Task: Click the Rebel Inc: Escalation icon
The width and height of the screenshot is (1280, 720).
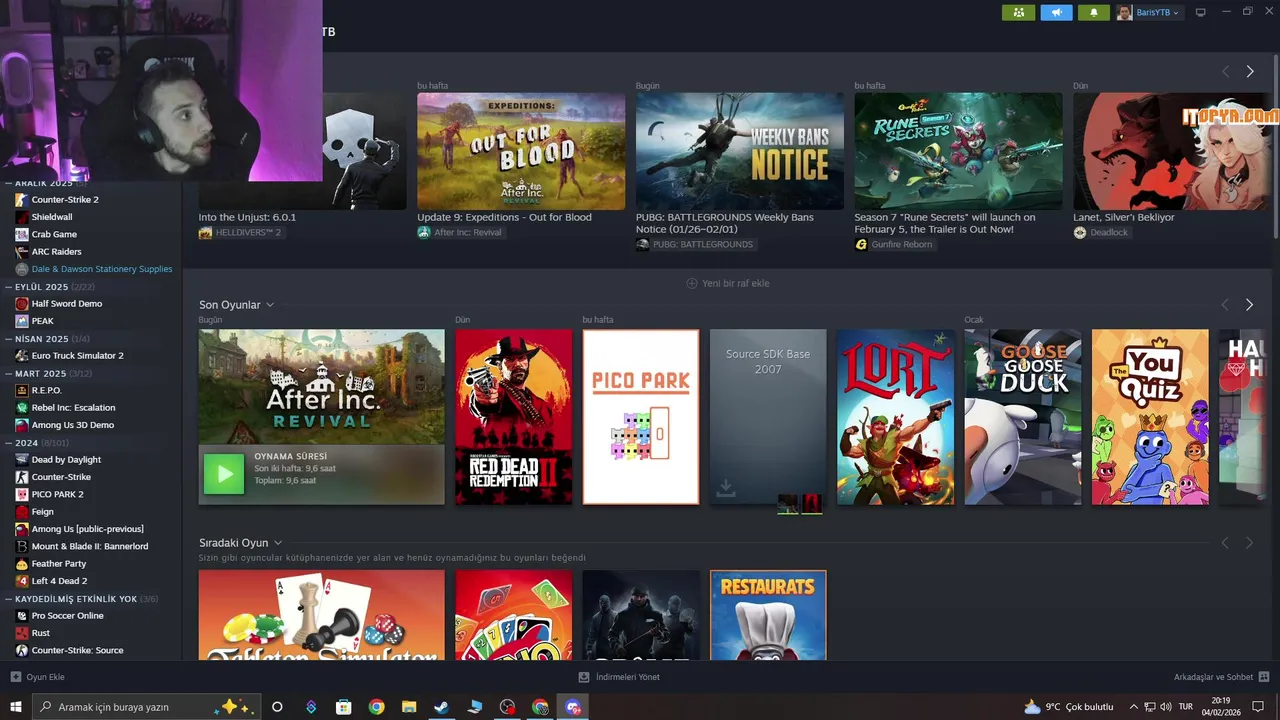Action: (x=22, y=408)
